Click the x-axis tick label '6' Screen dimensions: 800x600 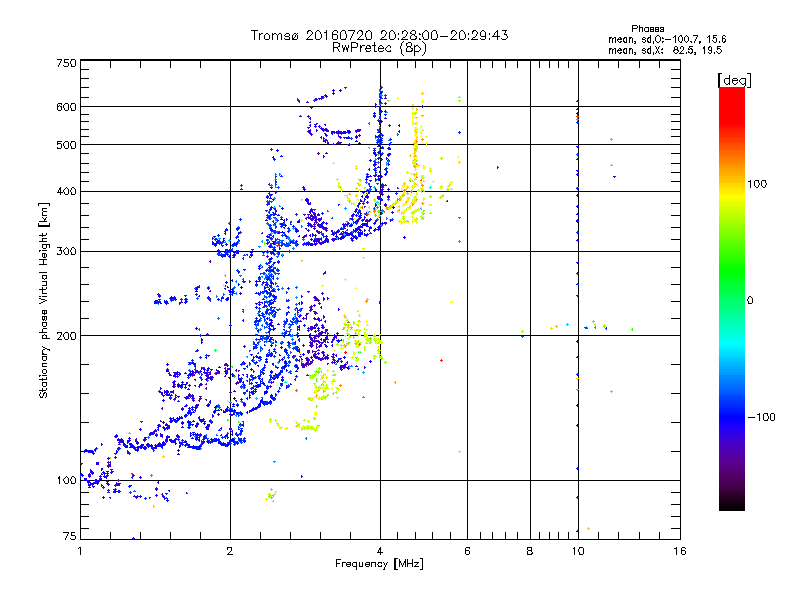coord(467,551)
